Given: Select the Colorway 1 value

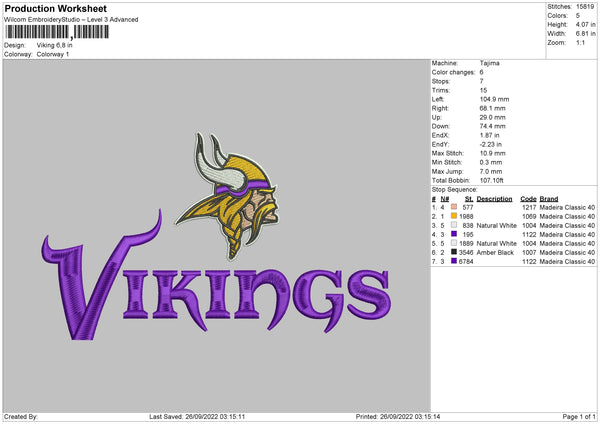Looking at the screenshot, I should [x=53, y=54].
